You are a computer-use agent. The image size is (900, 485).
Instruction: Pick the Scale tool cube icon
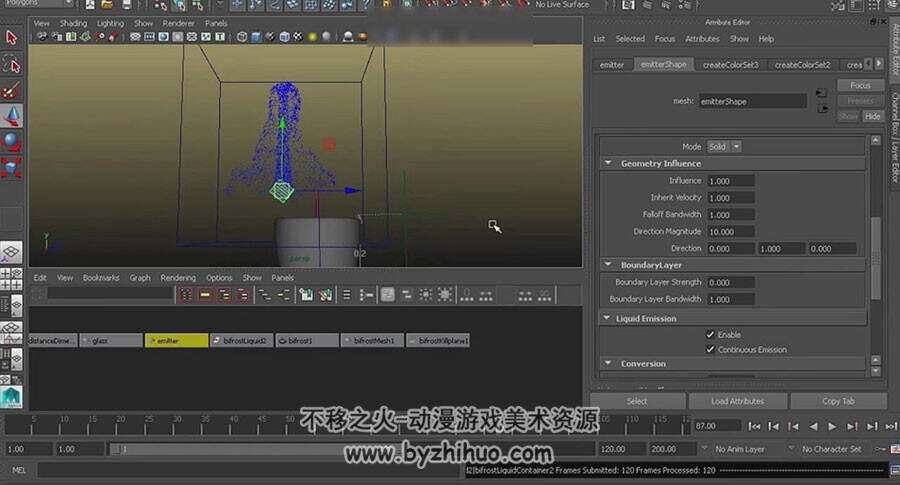click(x=11, y=168)
